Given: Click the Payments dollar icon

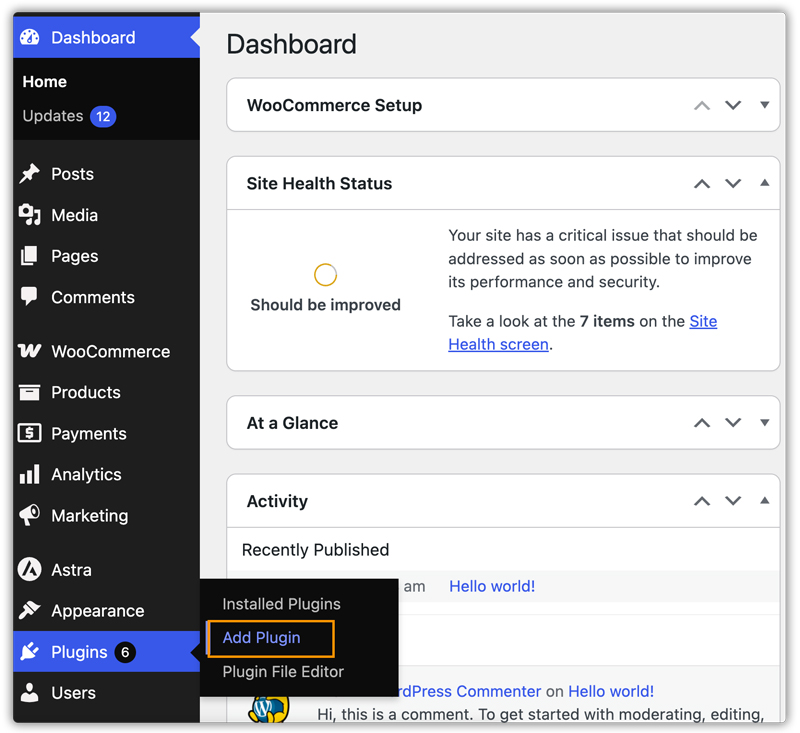Looking at the screenshot, I should coord(30,433).
